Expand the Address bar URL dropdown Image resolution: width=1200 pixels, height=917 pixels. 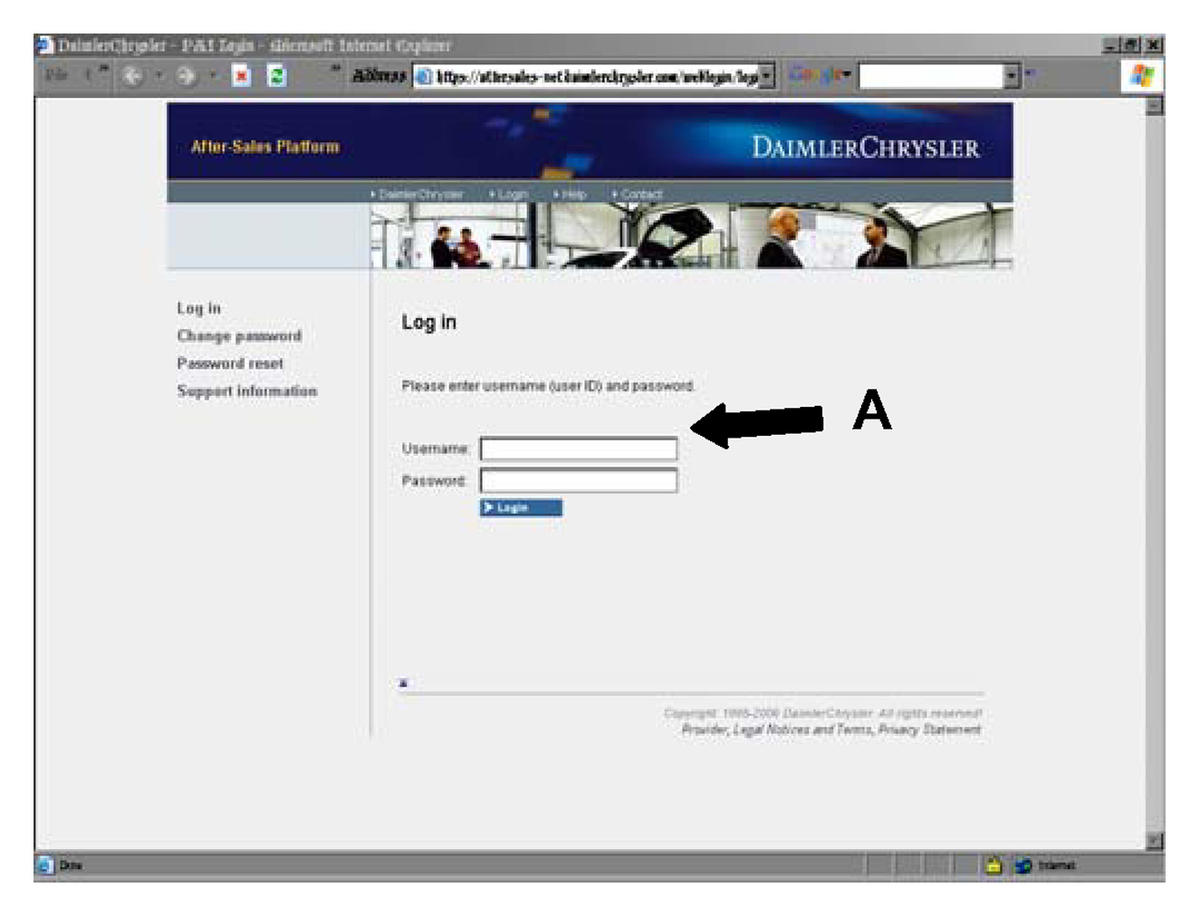[767, 76]
